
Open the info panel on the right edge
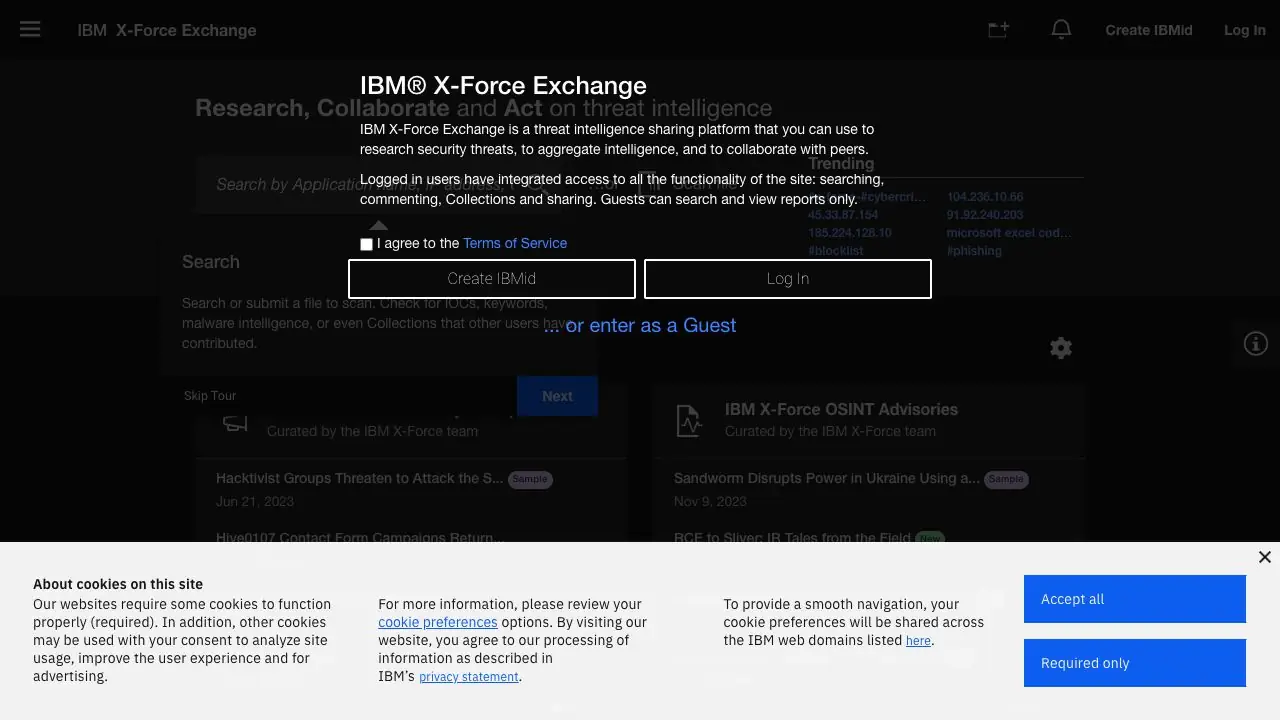[x=1255, y=343]
